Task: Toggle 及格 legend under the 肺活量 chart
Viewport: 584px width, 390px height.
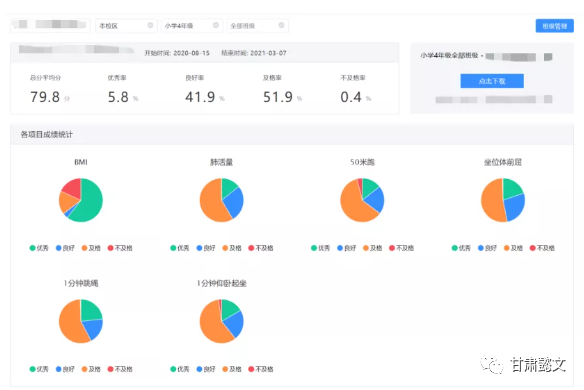Action: point(232,248)
